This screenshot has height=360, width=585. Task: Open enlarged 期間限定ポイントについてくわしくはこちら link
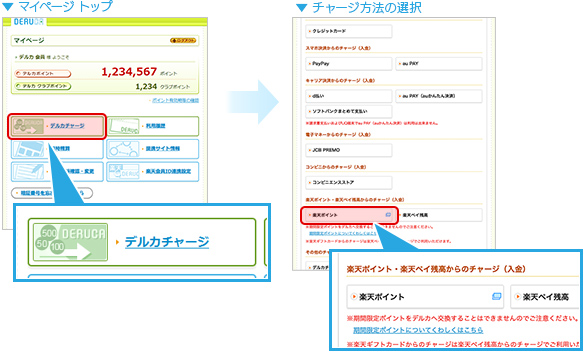click(x=418, y=330)
